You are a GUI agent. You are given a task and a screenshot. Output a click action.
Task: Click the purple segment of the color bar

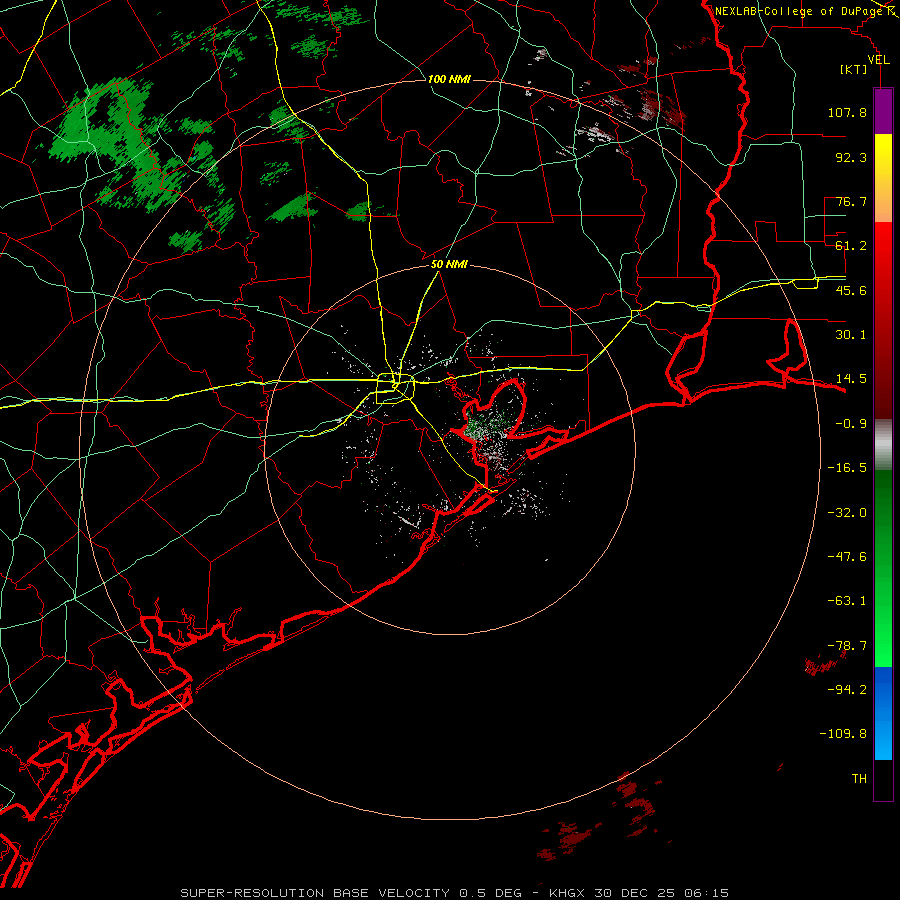[883, 111]
